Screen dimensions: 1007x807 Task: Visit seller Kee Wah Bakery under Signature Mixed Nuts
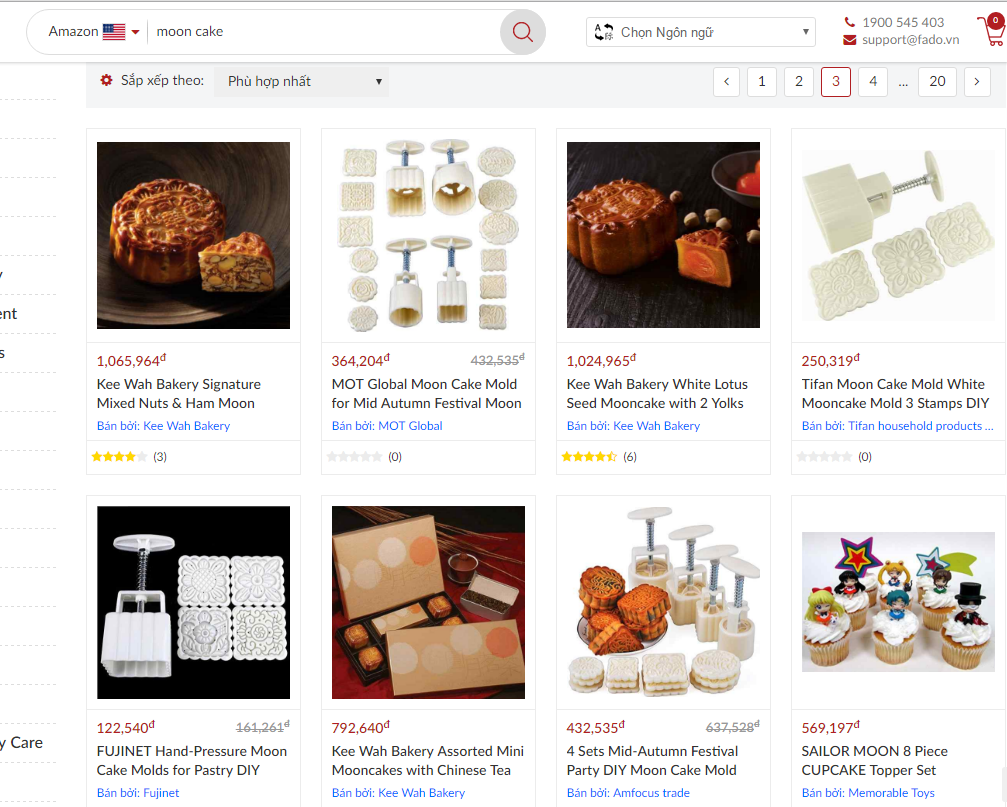pos(163,426)
